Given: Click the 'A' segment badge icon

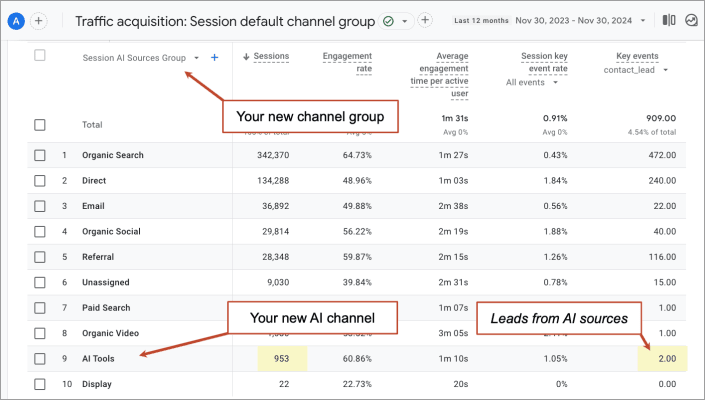Looking at the screenshot, I should tap(16, 20).
